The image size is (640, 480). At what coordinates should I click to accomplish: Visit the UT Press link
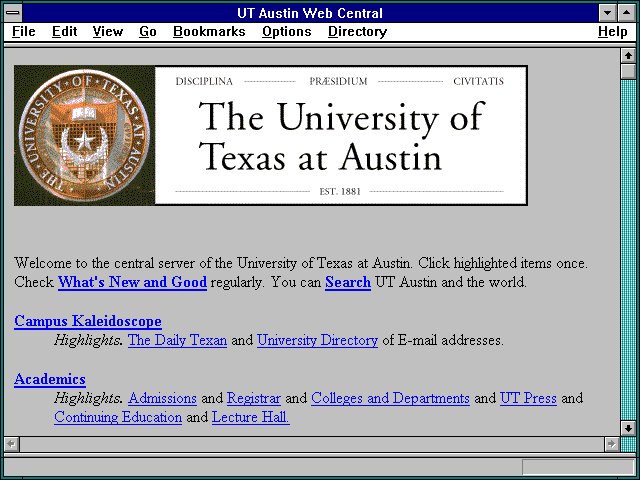(x=528, y=398)
